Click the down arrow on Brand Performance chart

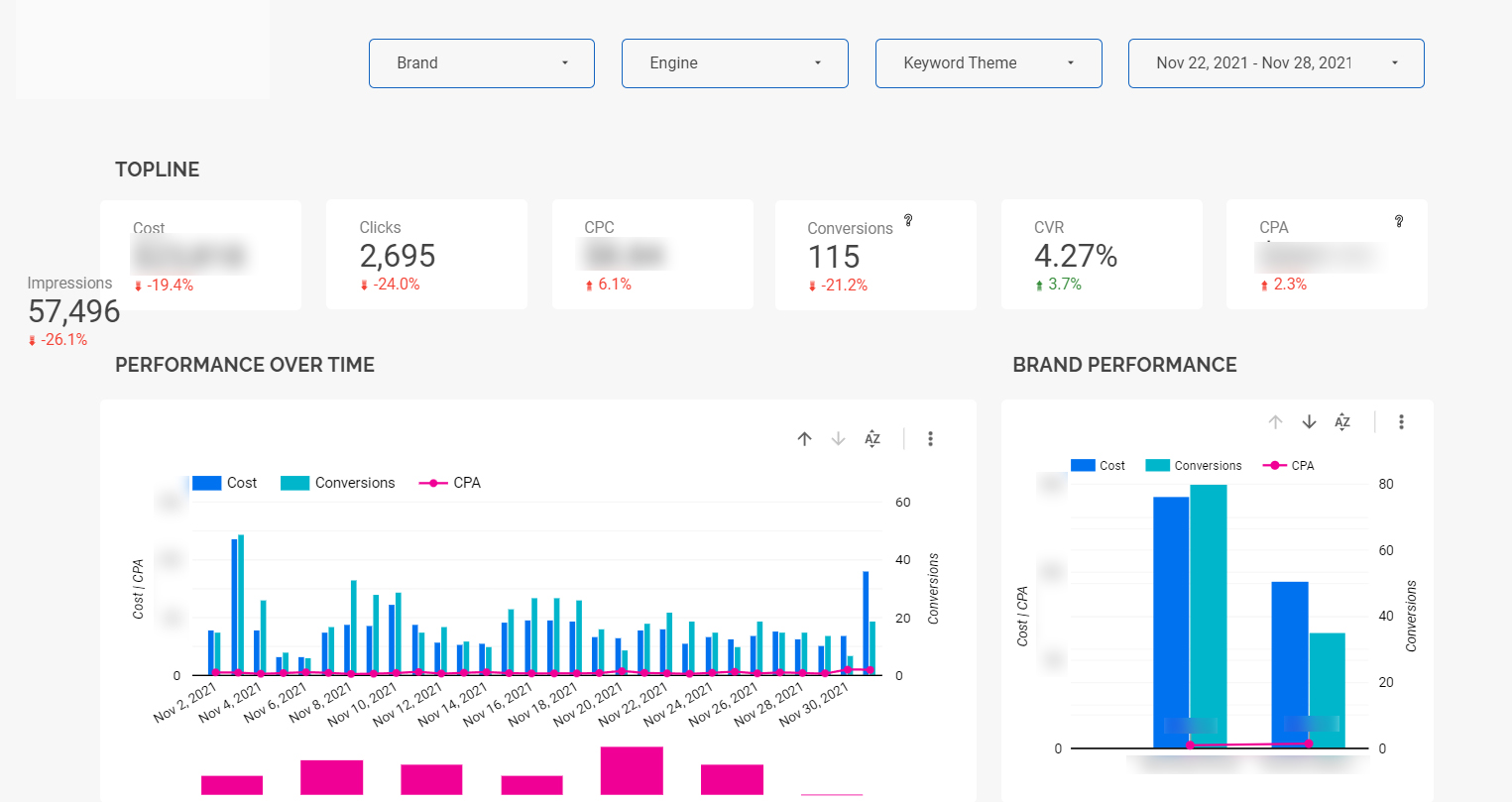[1310, 421]
